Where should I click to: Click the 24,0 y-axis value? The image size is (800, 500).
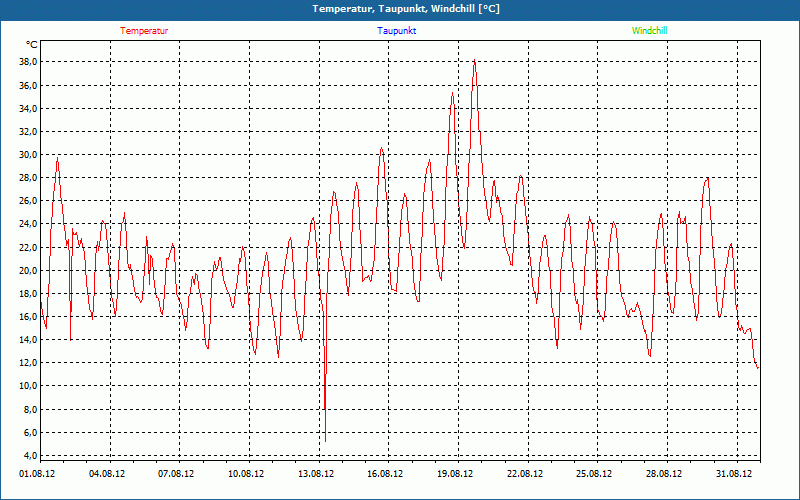[x=28, y=223]
